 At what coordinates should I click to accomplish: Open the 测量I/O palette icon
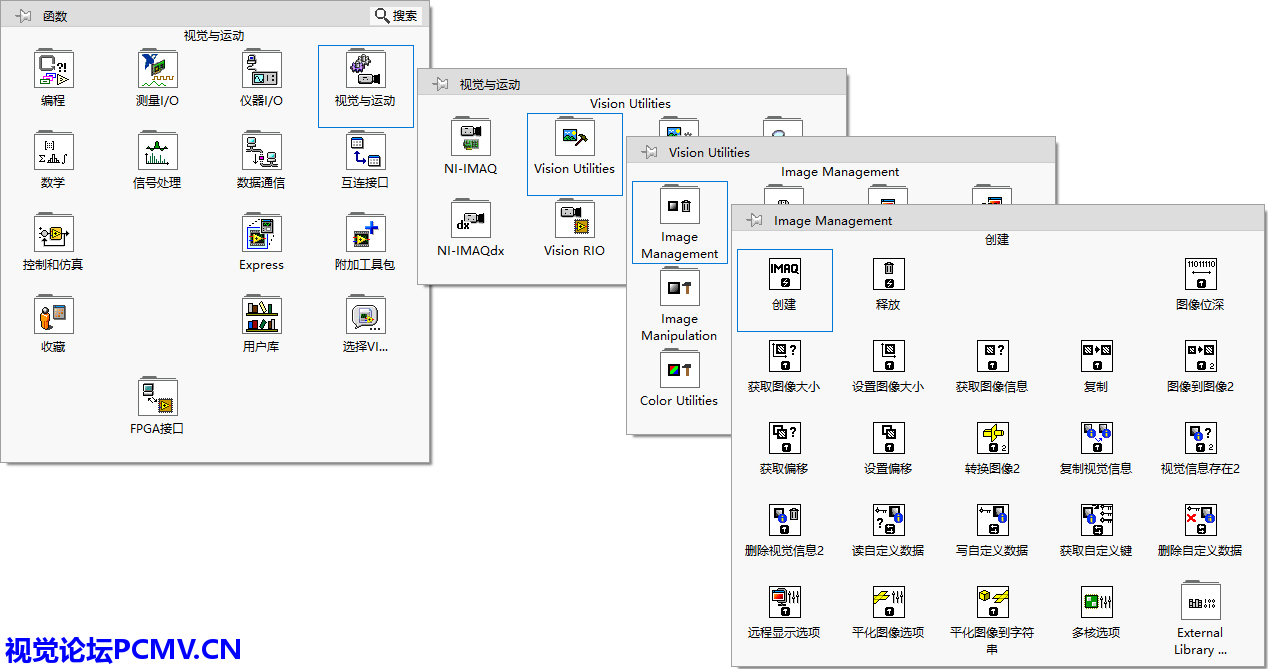pyautogui.click(x=157, y=69)
